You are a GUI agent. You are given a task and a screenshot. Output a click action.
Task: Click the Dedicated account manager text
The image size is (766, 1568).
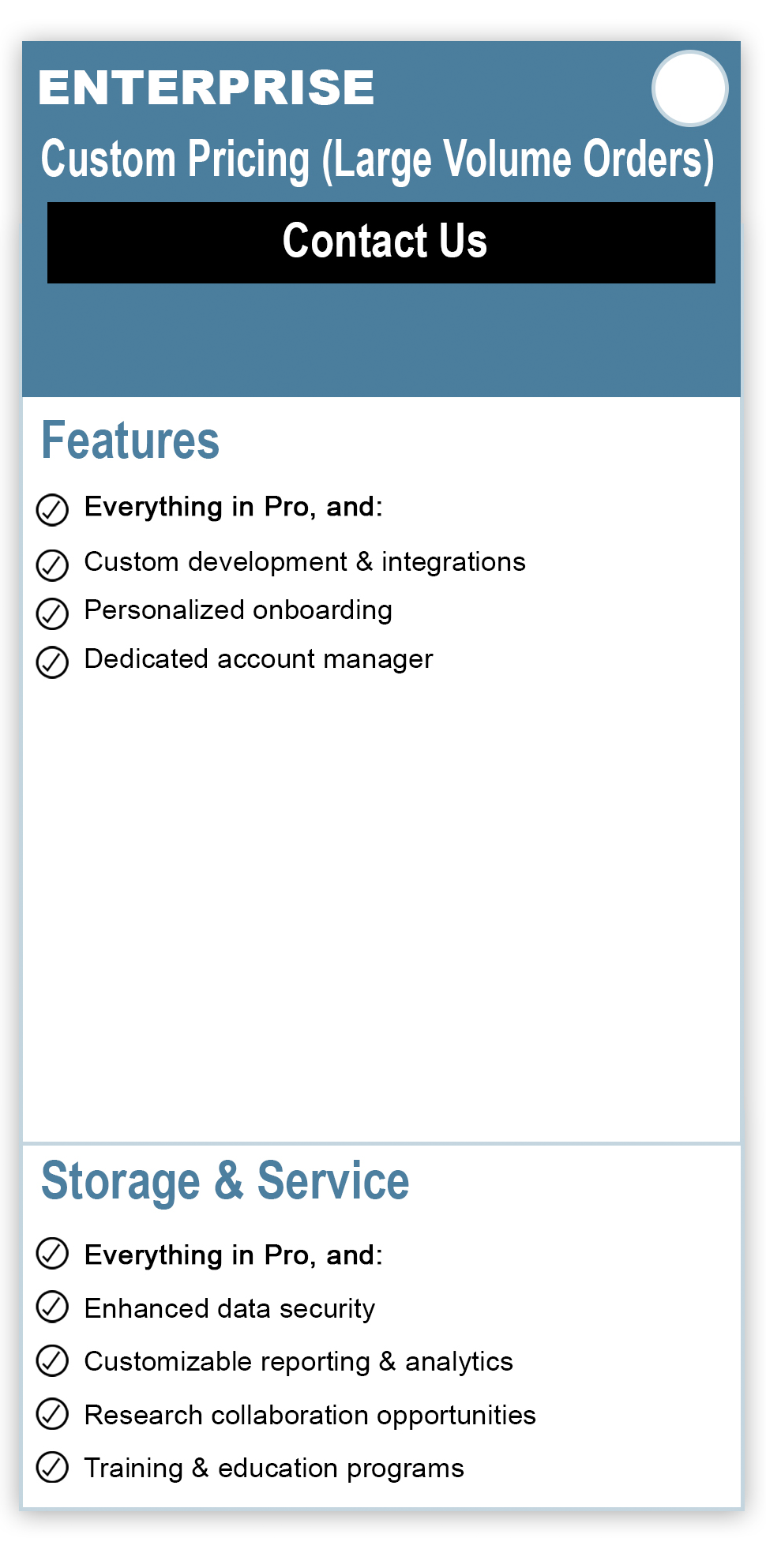(259, 659)
